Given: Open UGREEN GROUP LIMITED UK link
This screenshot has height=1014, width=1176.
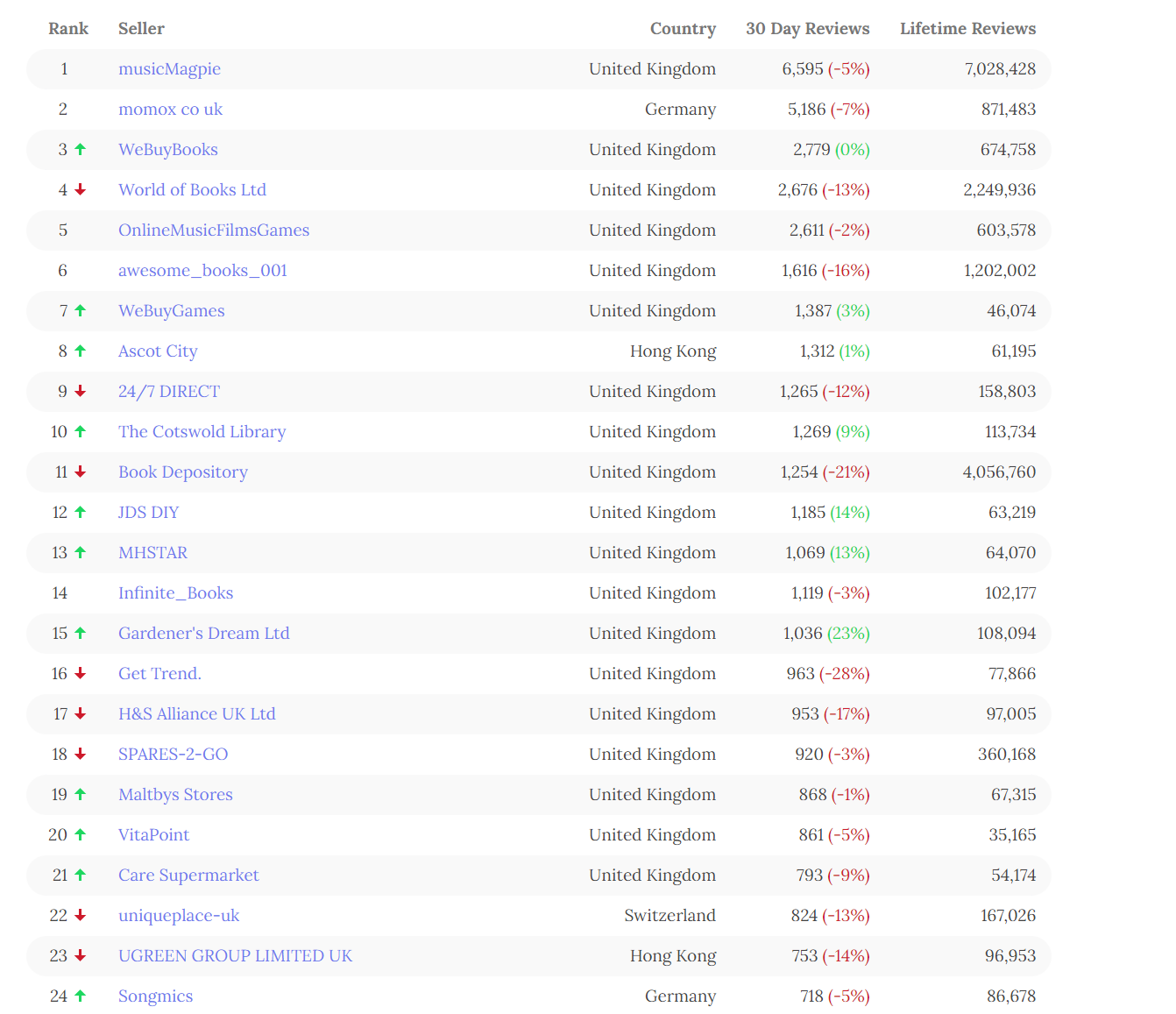Looking at the screenshot, I should (x=235, y=956).
